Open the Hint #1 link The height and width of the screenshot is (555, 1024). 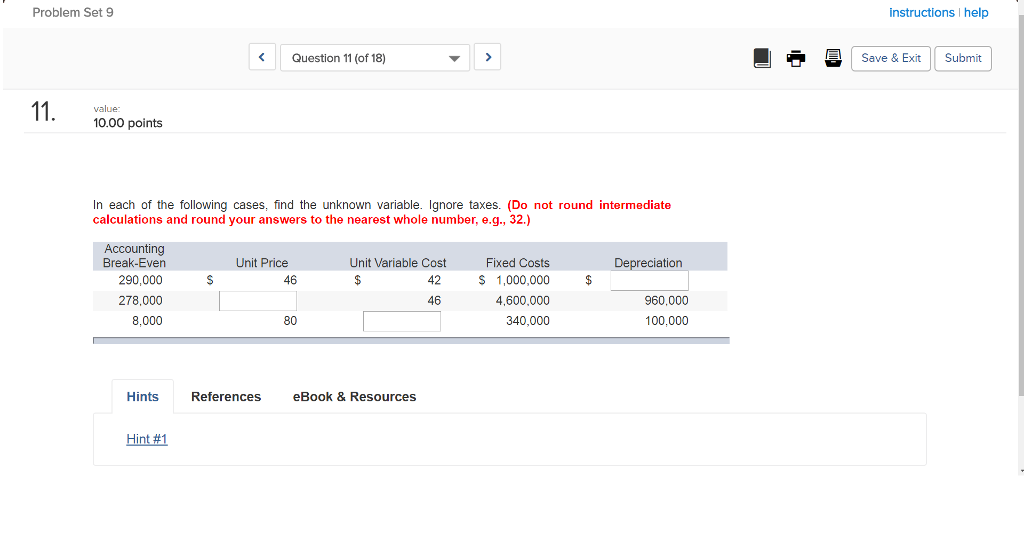147,439
